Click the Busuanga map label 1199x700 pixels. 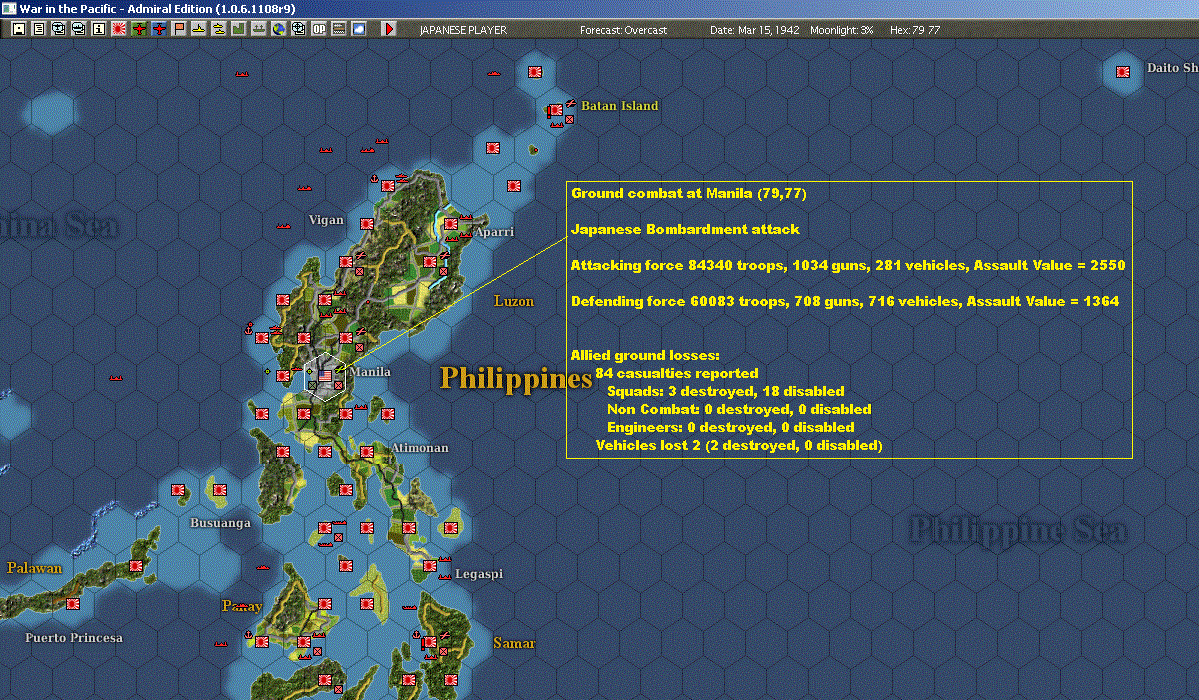[220, 523]
